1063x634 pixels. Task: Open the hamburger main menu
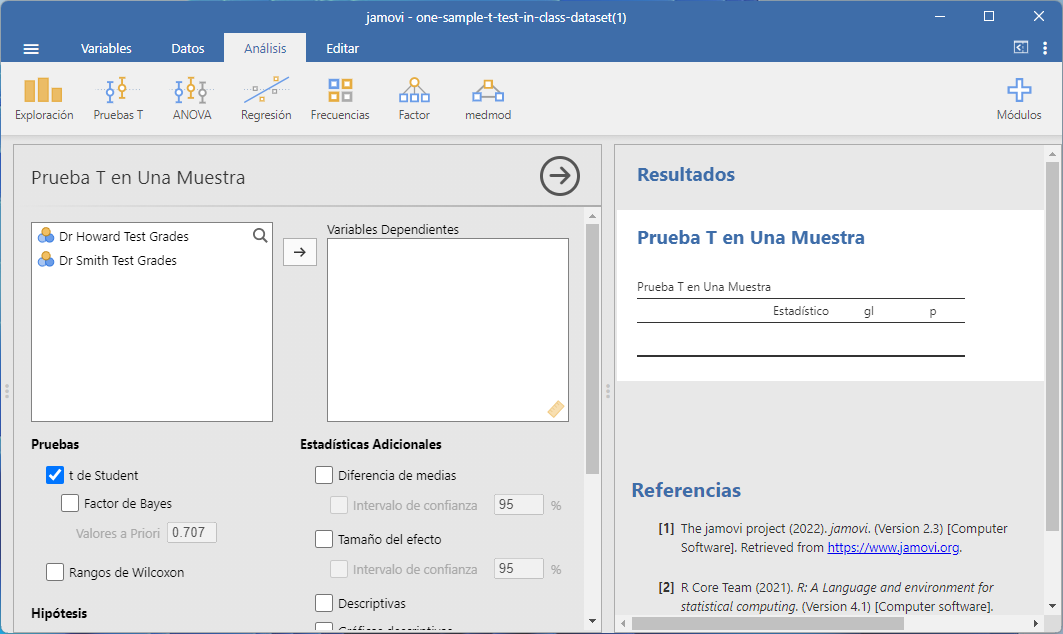[x=31, y=49]
